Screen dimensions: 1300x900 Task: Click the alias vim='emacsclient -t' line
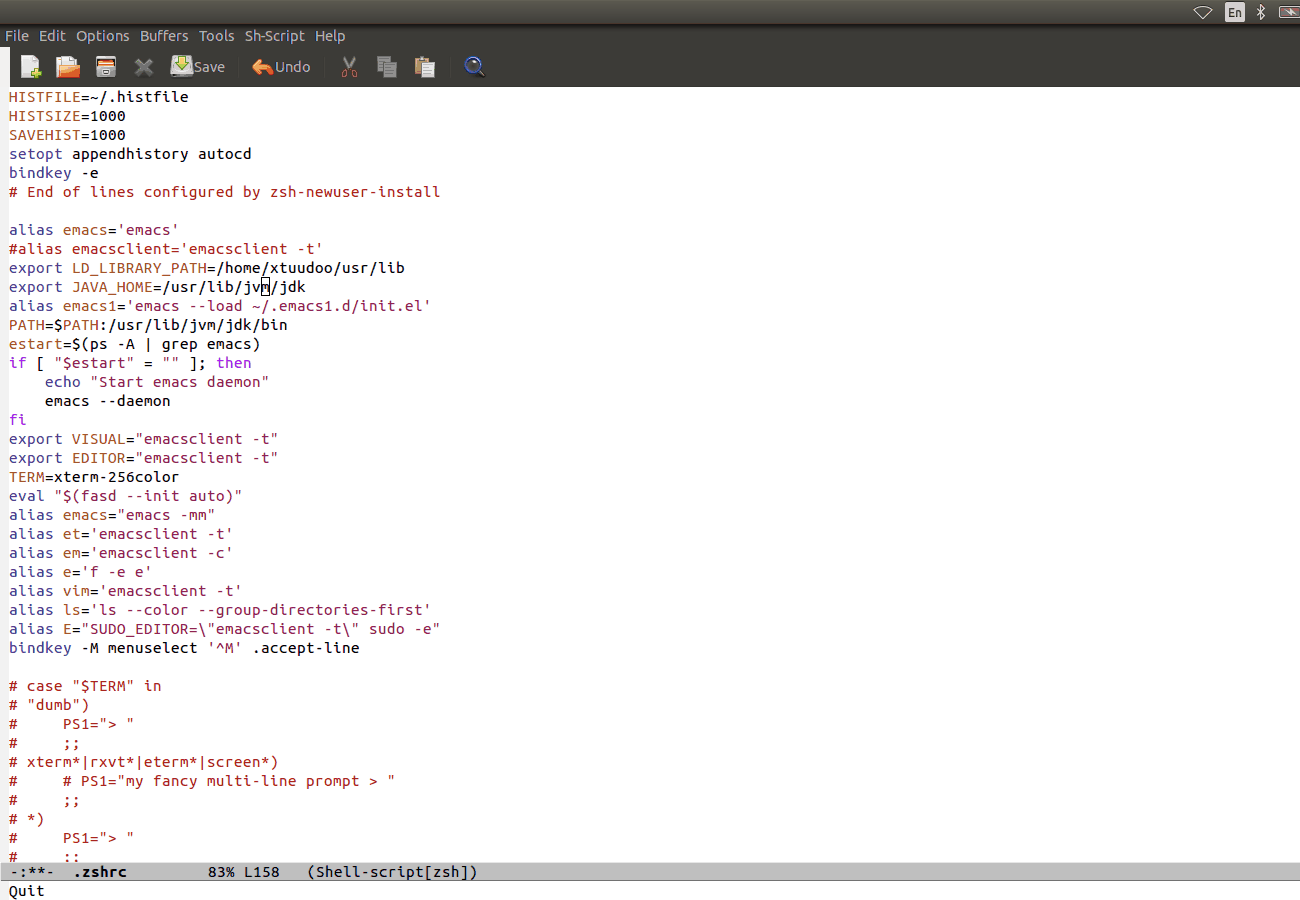pyautogui.click(x=126, y=591)
